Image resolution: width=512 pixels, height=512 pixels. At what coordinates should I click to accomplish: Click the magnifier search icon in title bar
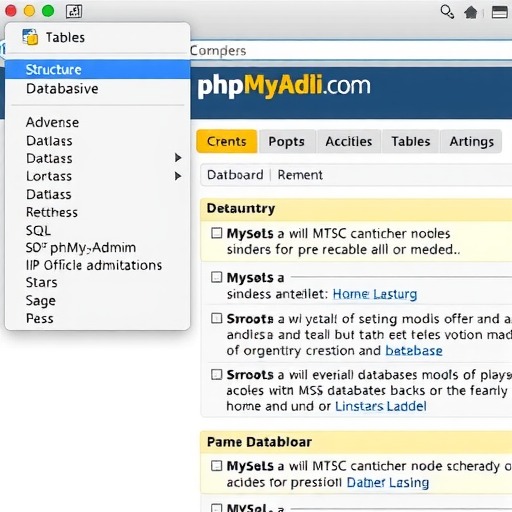(447, 12)
